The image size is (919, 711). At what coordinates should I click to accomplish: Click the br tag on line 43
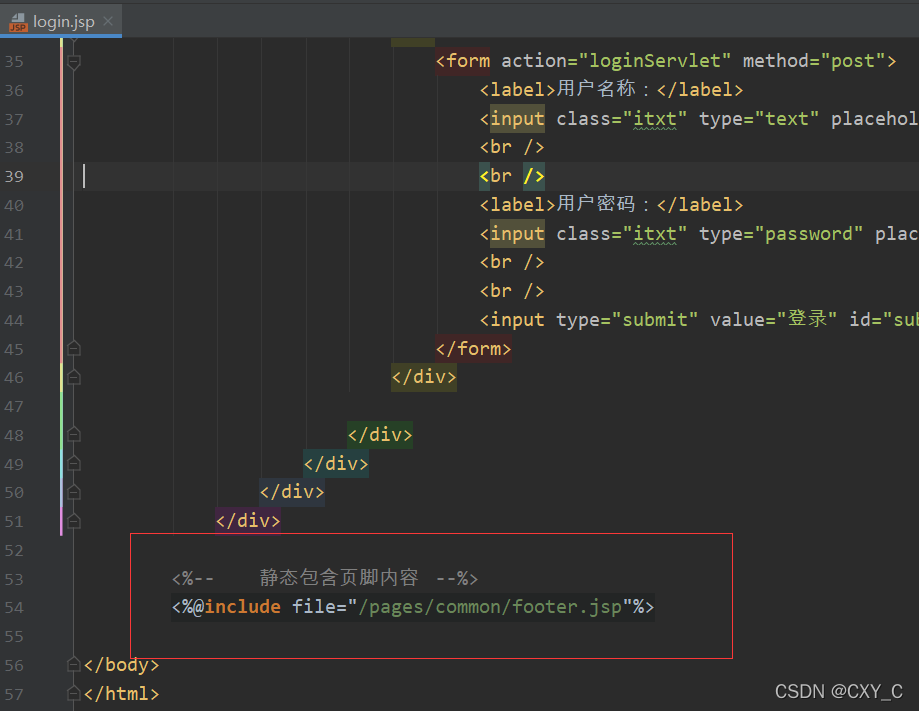pyautogui.click(x=512, y=290)
